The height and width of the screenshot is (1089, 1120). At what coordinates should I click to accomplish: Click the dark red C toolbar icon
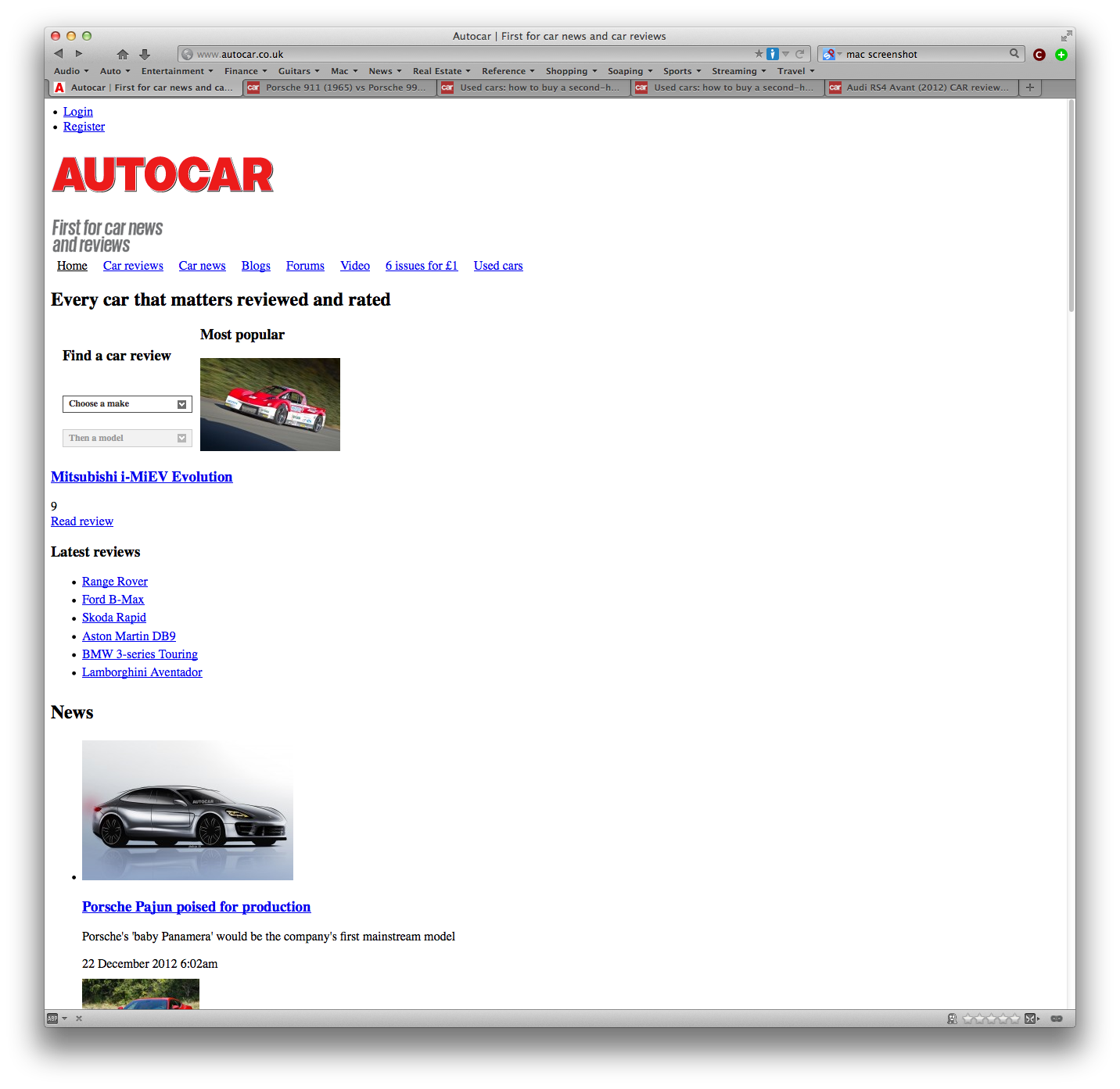tap(1039, 55)
